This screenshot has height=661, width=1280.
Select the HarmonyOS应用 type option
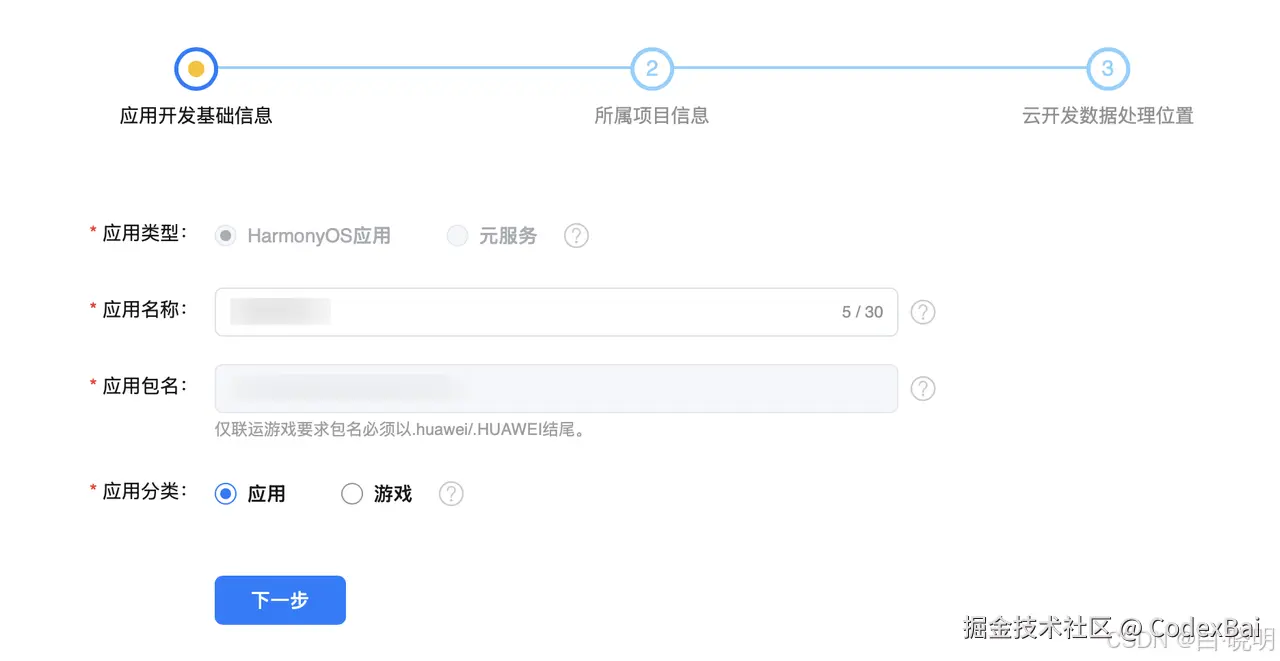225,235
